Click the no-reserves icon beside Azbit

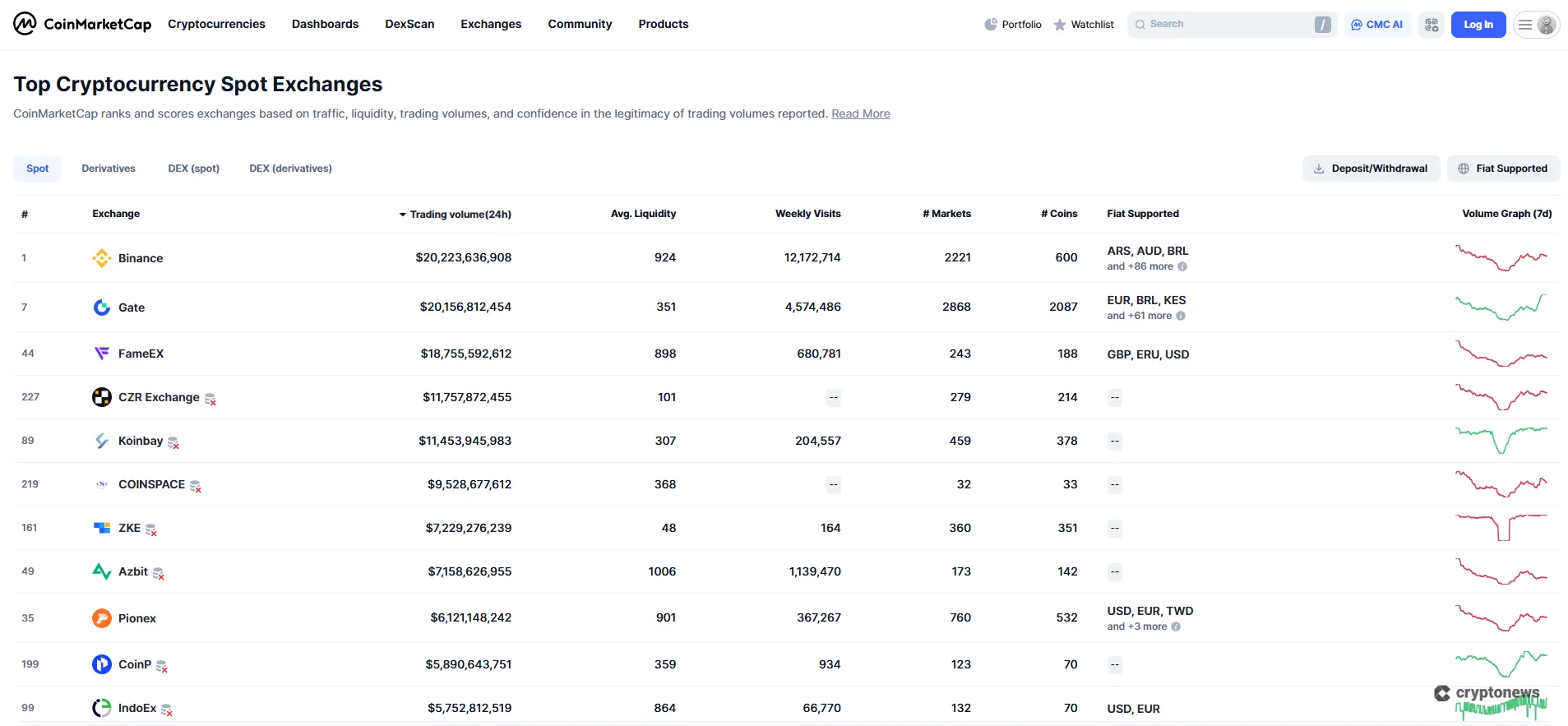(x=159, y=574)
